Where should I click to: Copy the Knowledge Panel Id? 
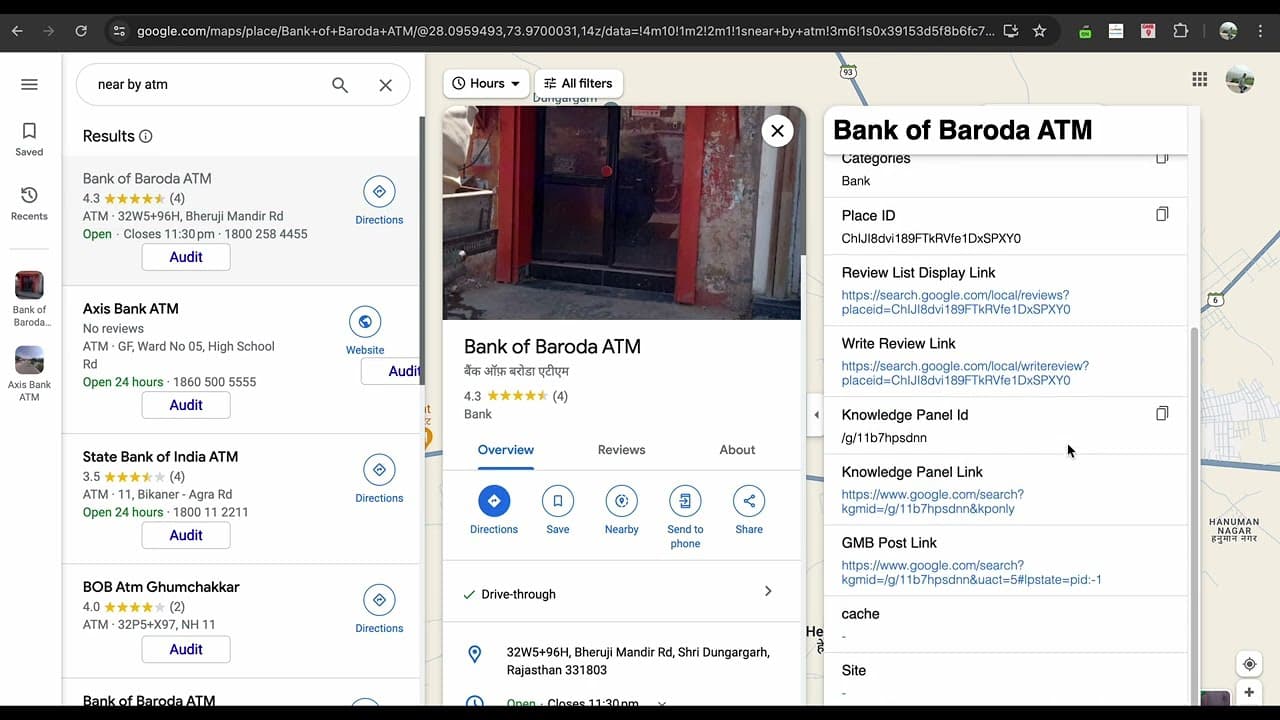[x=1162, y=413]
